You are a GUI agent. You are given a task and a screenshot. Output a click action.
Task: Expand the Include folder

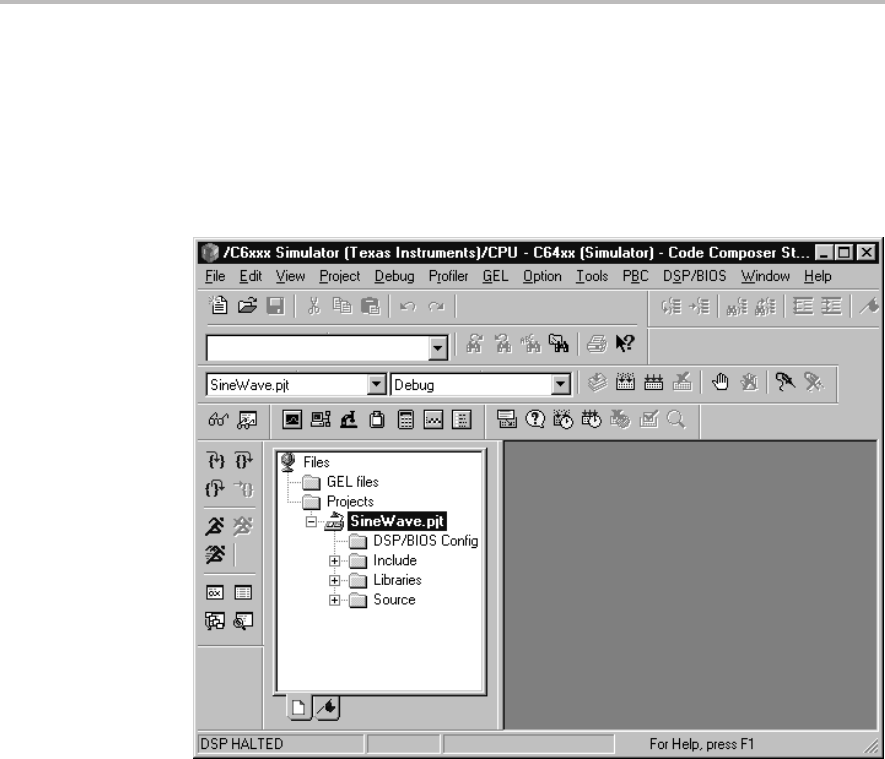pyautogui.click(x=334, y=561)
